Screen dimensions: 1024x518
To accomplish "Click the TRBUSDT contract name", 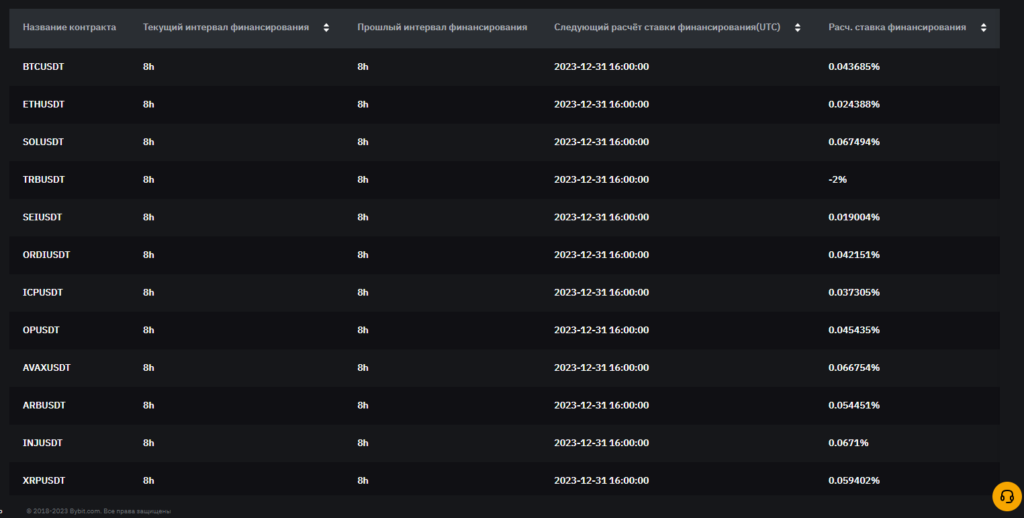I will point(43,179).
